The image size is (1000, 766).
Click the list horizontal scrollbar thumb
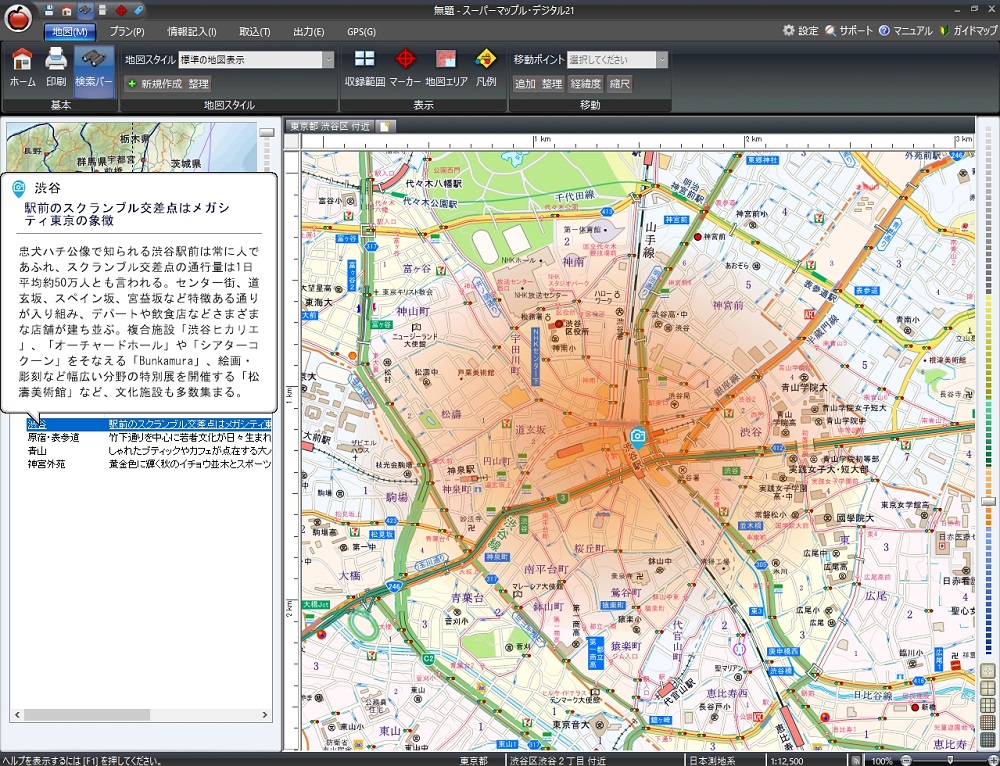(87, 715)
